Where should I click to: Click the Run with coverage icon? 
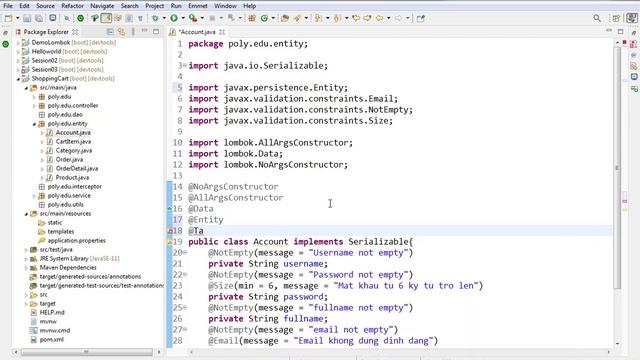coord(193,18)
